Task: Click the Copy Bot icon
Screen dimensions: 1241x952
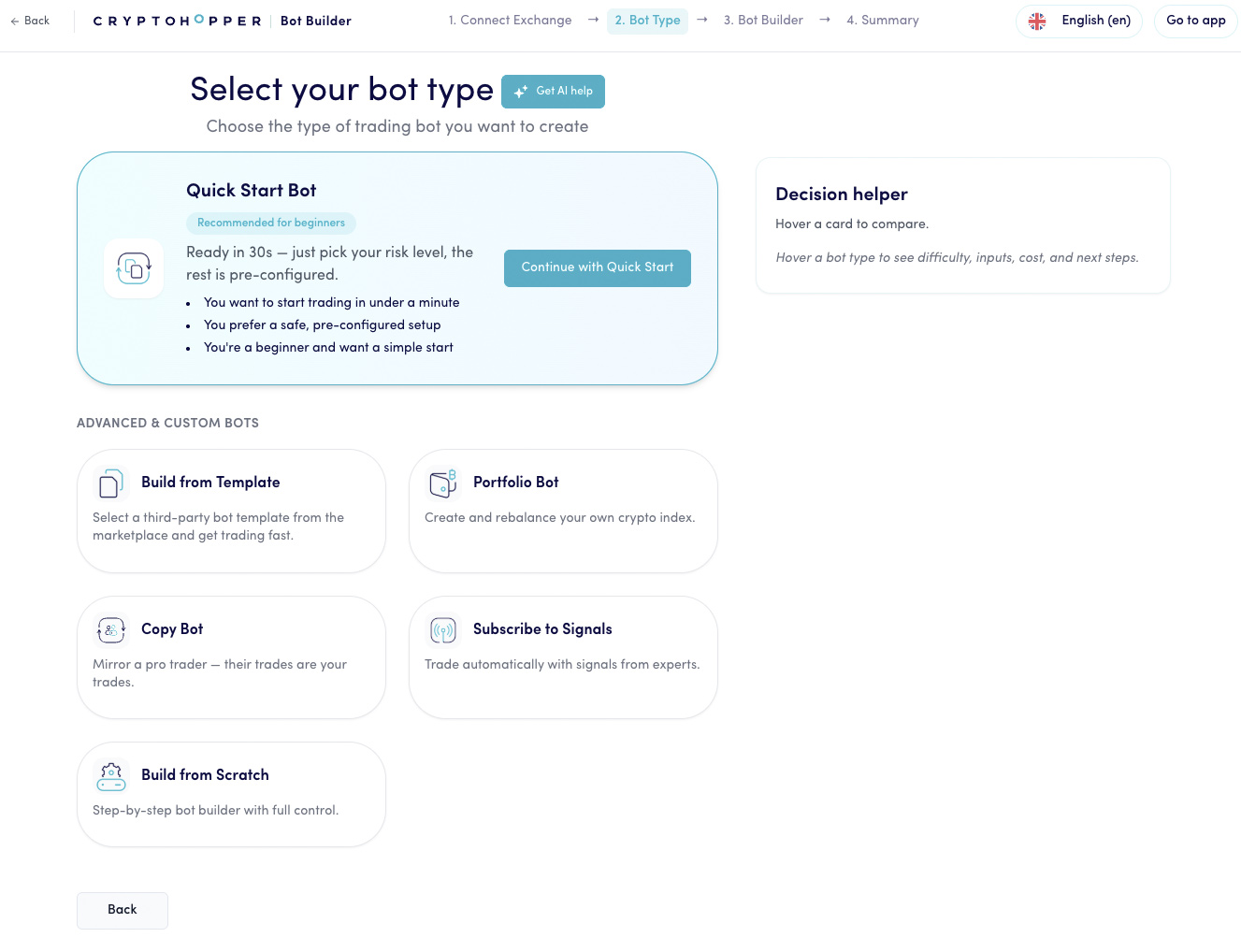Action: pyautogui.click(x=110, y=630)
